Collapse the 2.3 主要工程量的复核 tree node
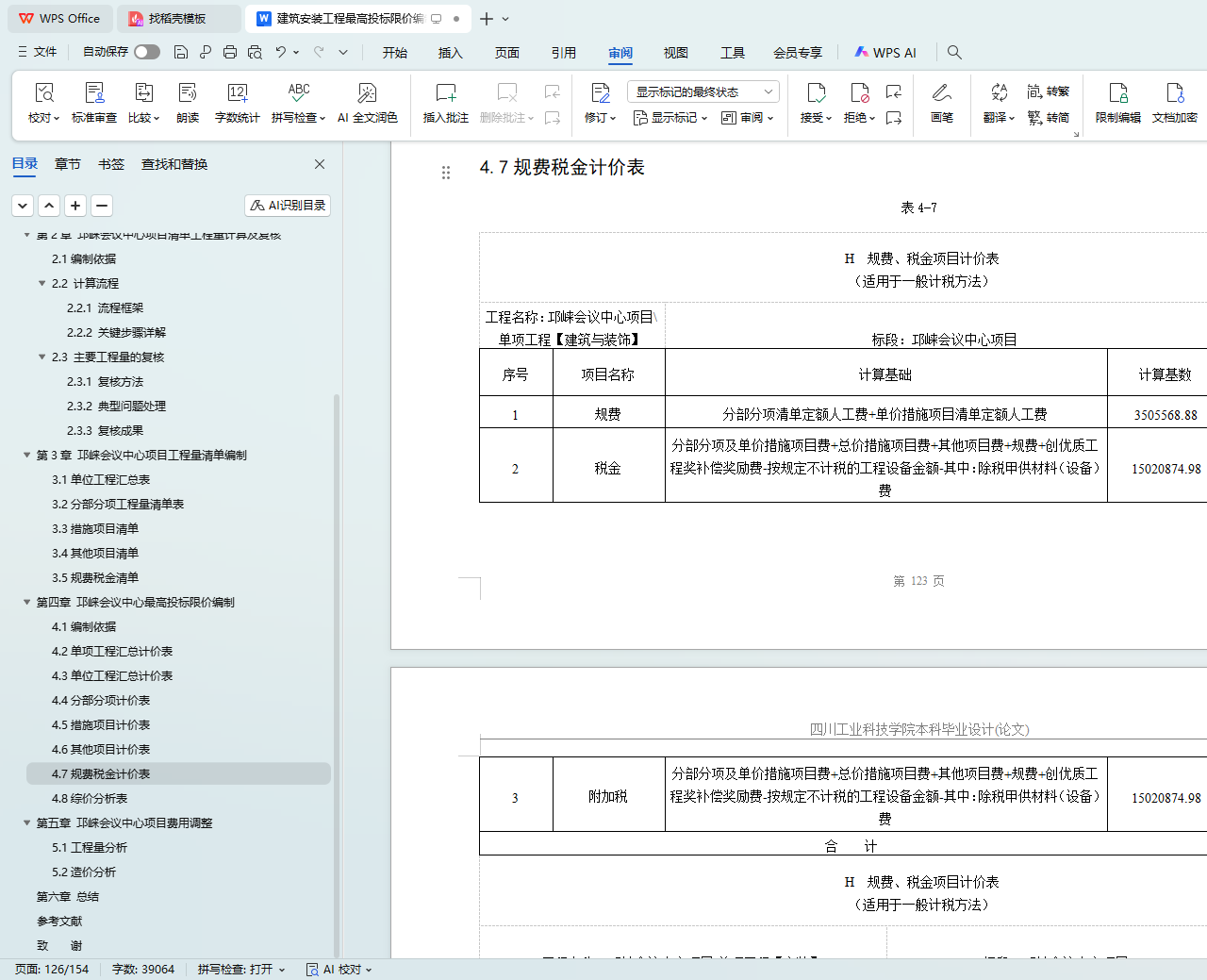Viewport: 1207px width, 980px height. pyautogui.click(x=41, y=357)
